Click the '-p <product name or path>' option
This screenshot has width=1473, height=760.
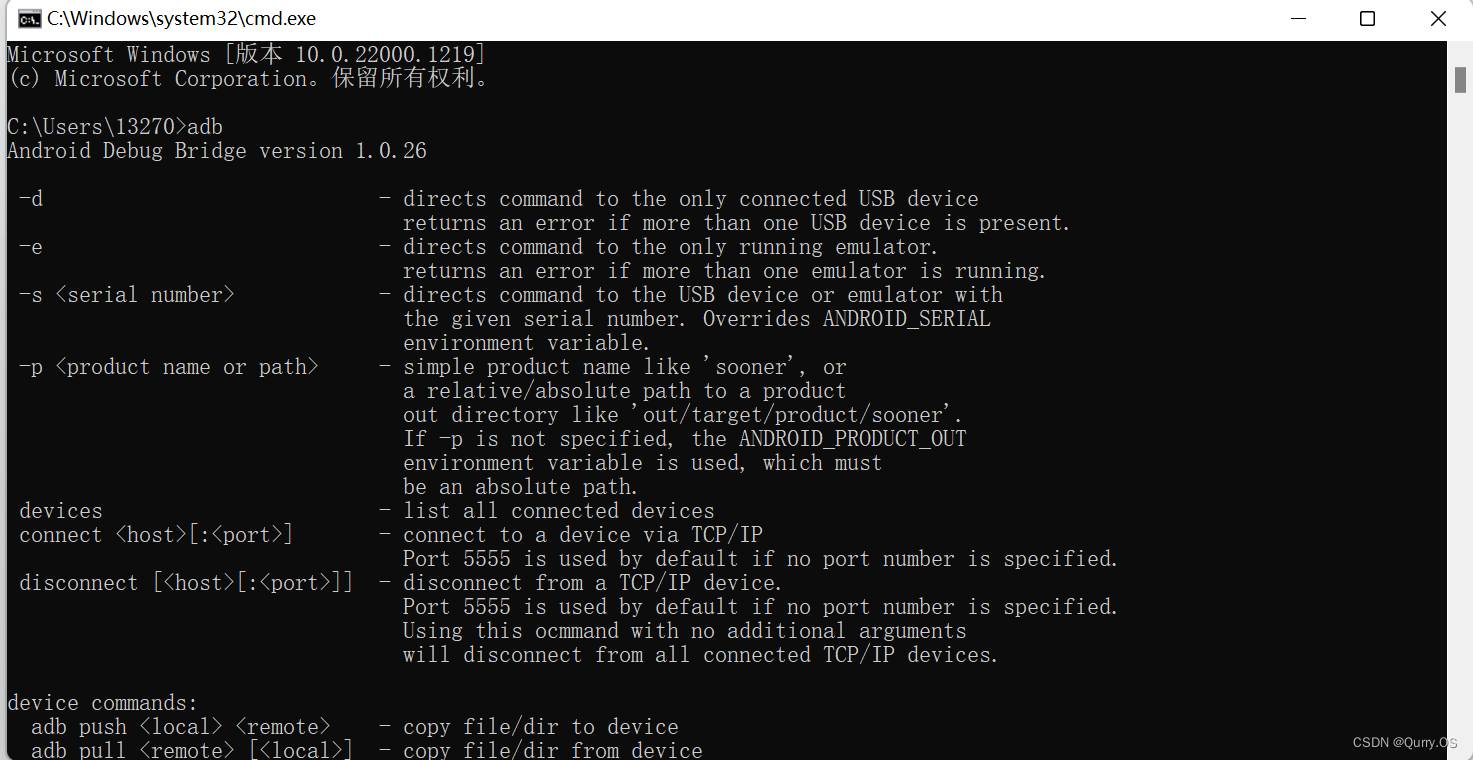tap(169, 367)
